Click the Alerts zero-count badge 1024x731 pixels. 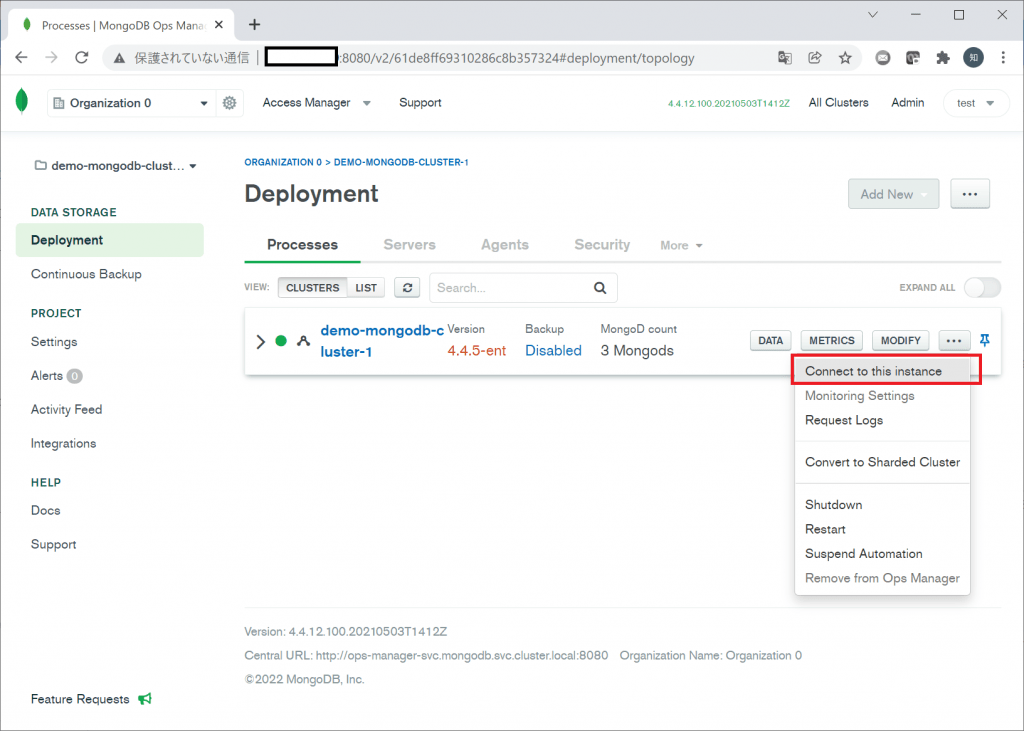click(x=75, y=375)
